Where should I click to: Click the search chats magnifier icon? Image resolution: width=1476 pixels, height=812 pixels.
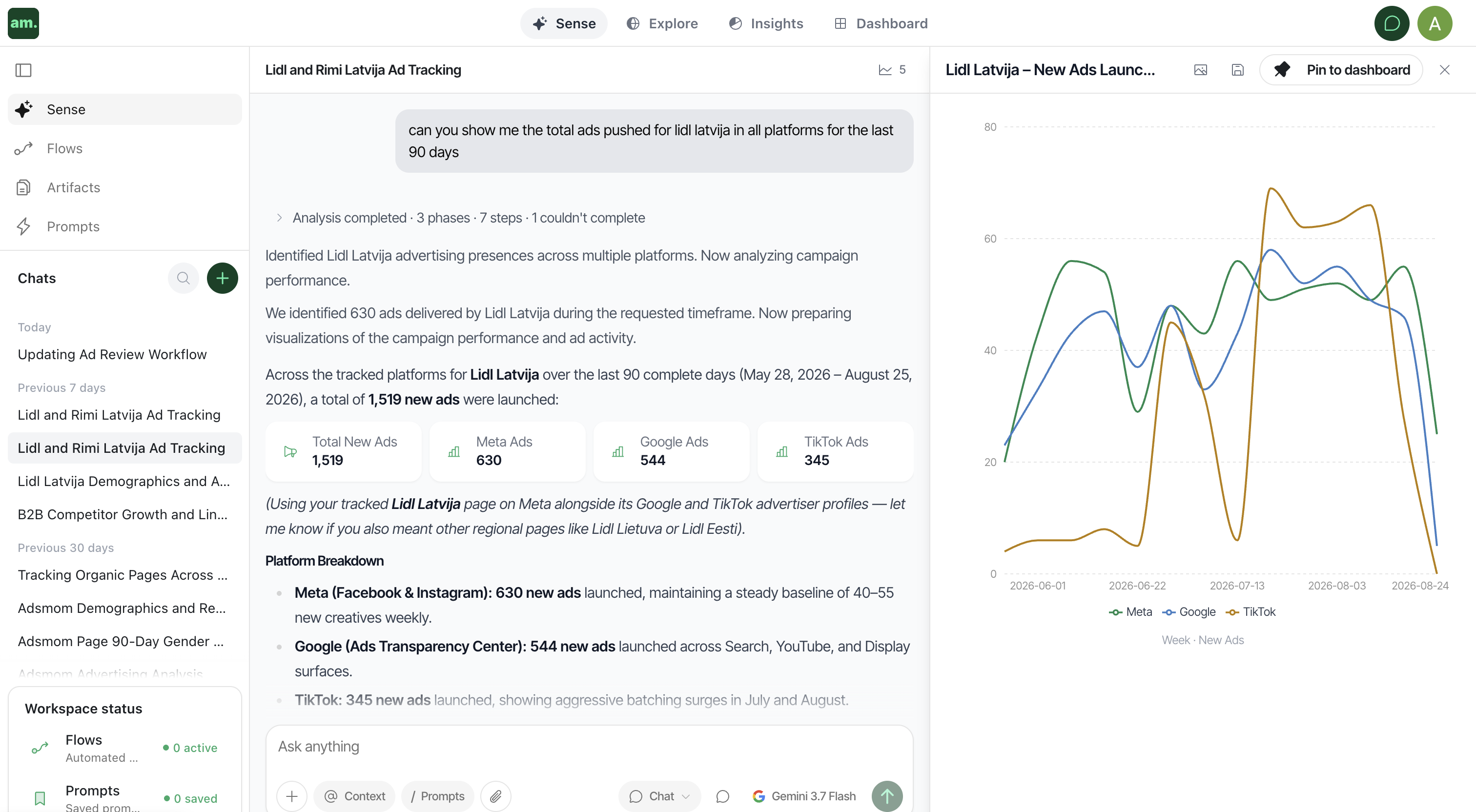[x=184, y=279]
